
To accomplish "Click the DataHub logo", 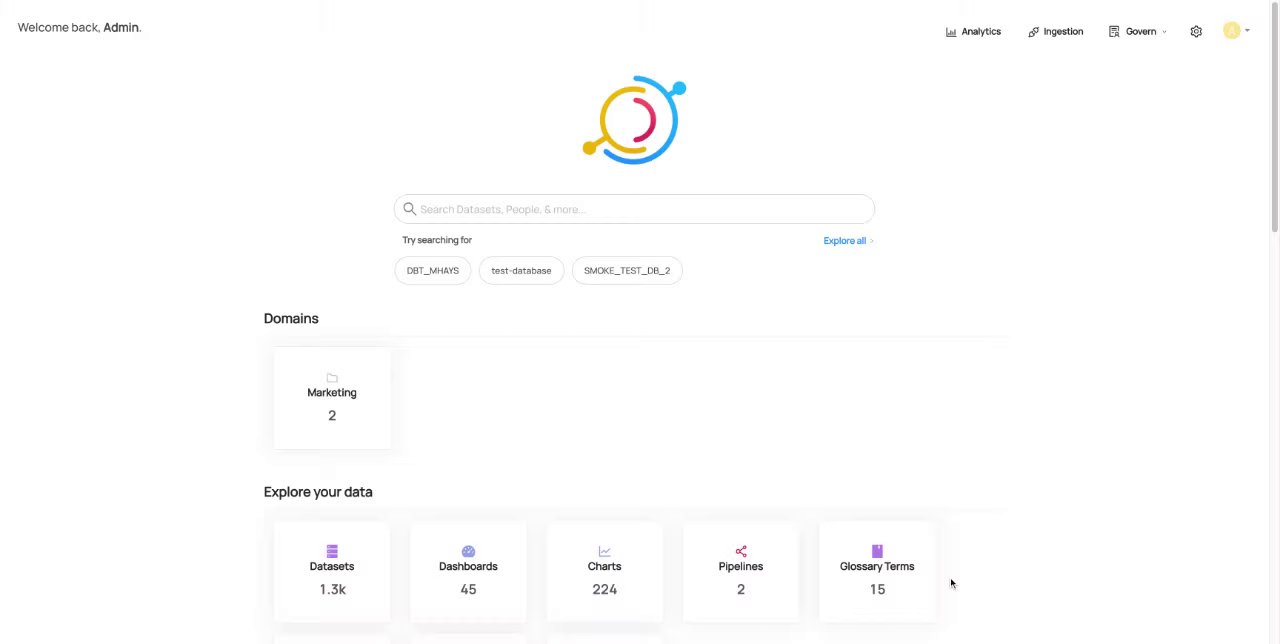I will [x=634, y=119].
